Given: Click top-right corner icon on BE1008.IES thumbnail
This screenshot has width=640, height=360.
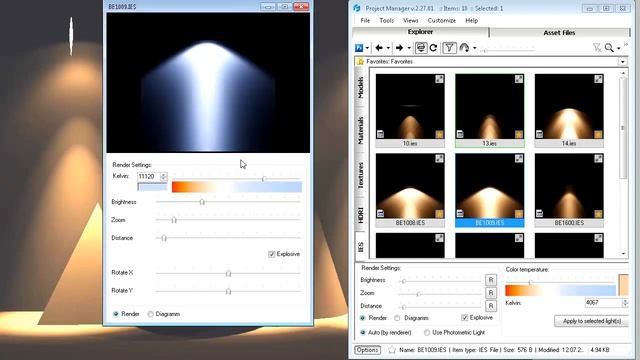Looking at the screenshot, I should click(x=439, y=159).
